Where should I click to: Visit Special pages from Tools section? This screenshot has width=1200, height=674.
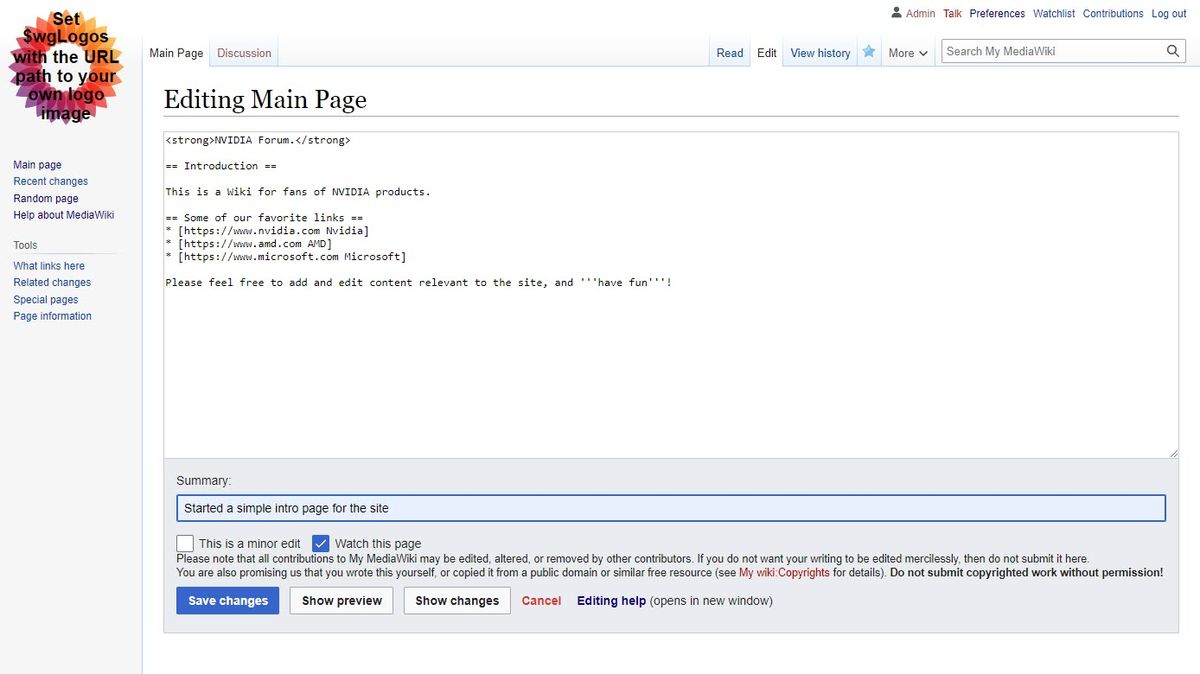tap(45, 298)
